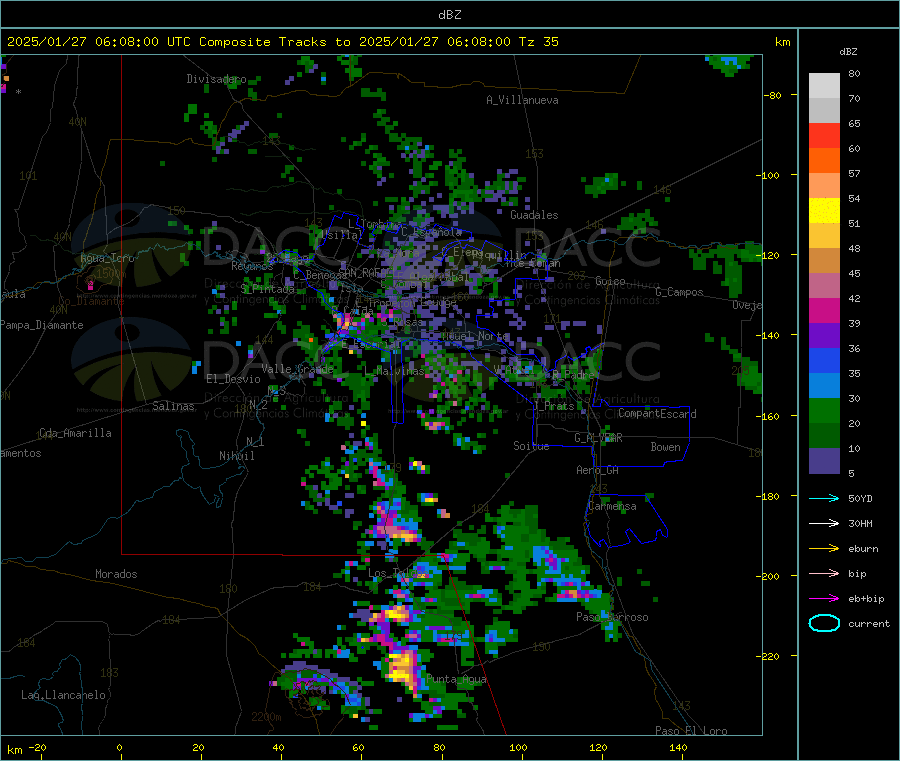Click the 'Punta_Agua' map label
Viewport: 900px width, 761px height.
456,679
